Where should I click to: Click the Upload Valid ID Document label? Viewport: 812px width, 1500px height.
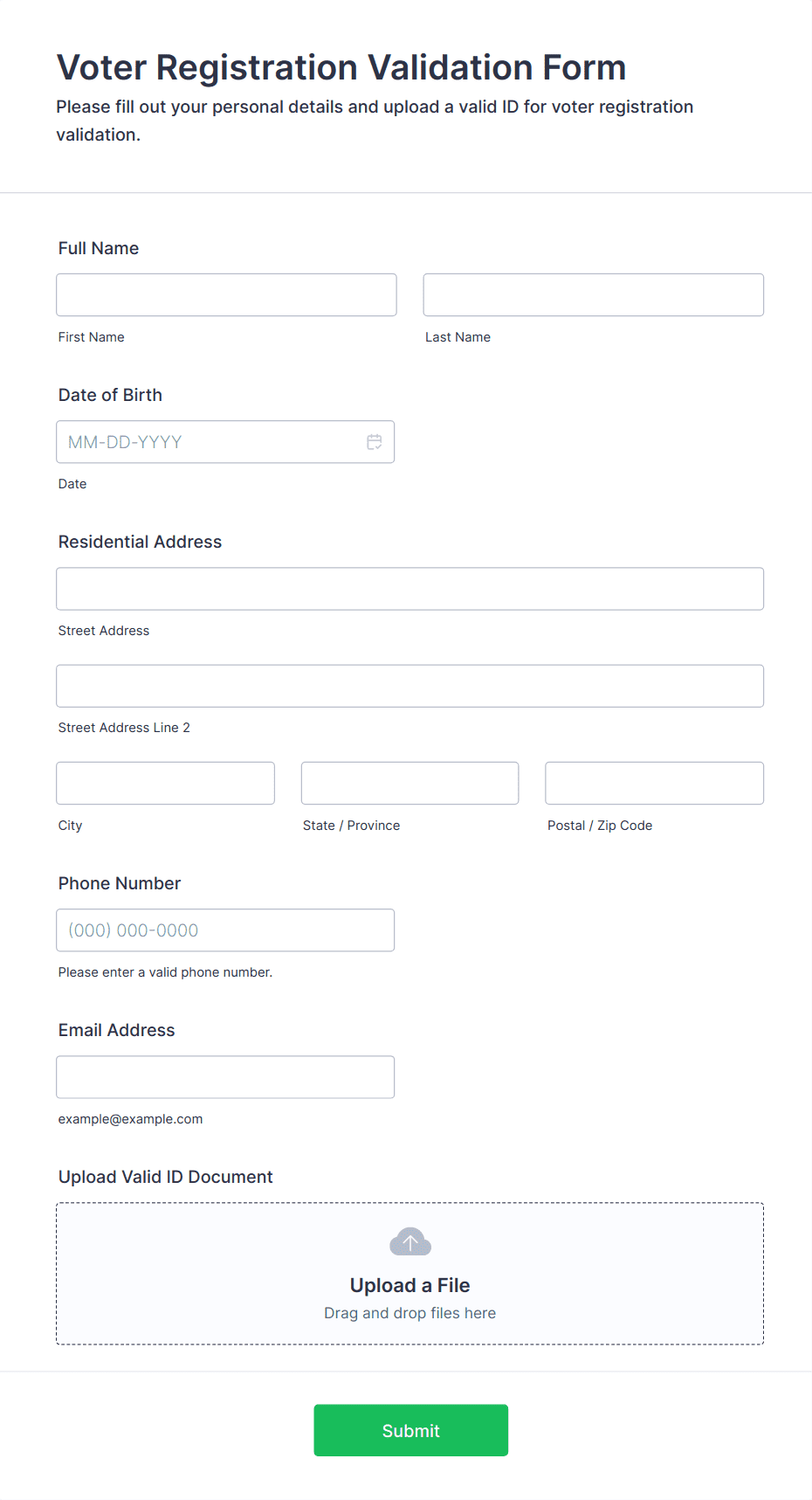(165, 1177)
